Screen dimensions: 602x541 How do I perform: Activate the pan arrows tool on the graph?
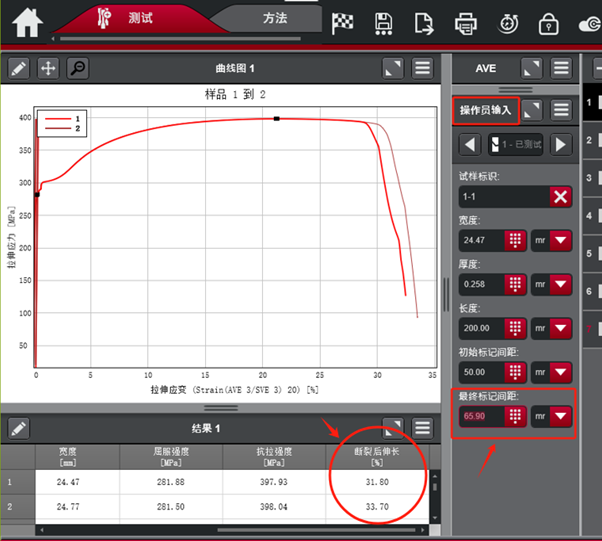(47, 68)
